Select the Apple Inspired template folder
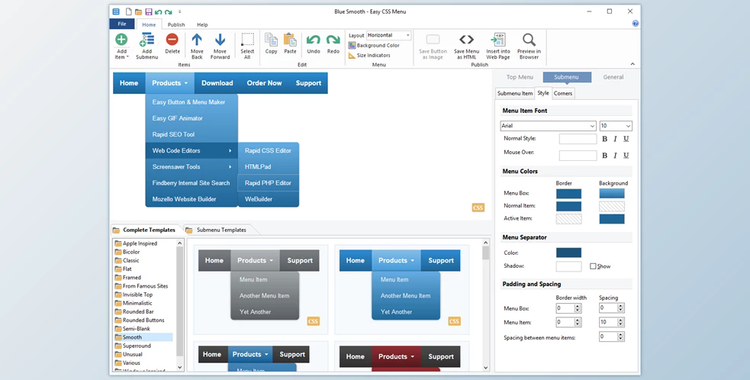The image size is (750, 380). click(x=136, y=243)
